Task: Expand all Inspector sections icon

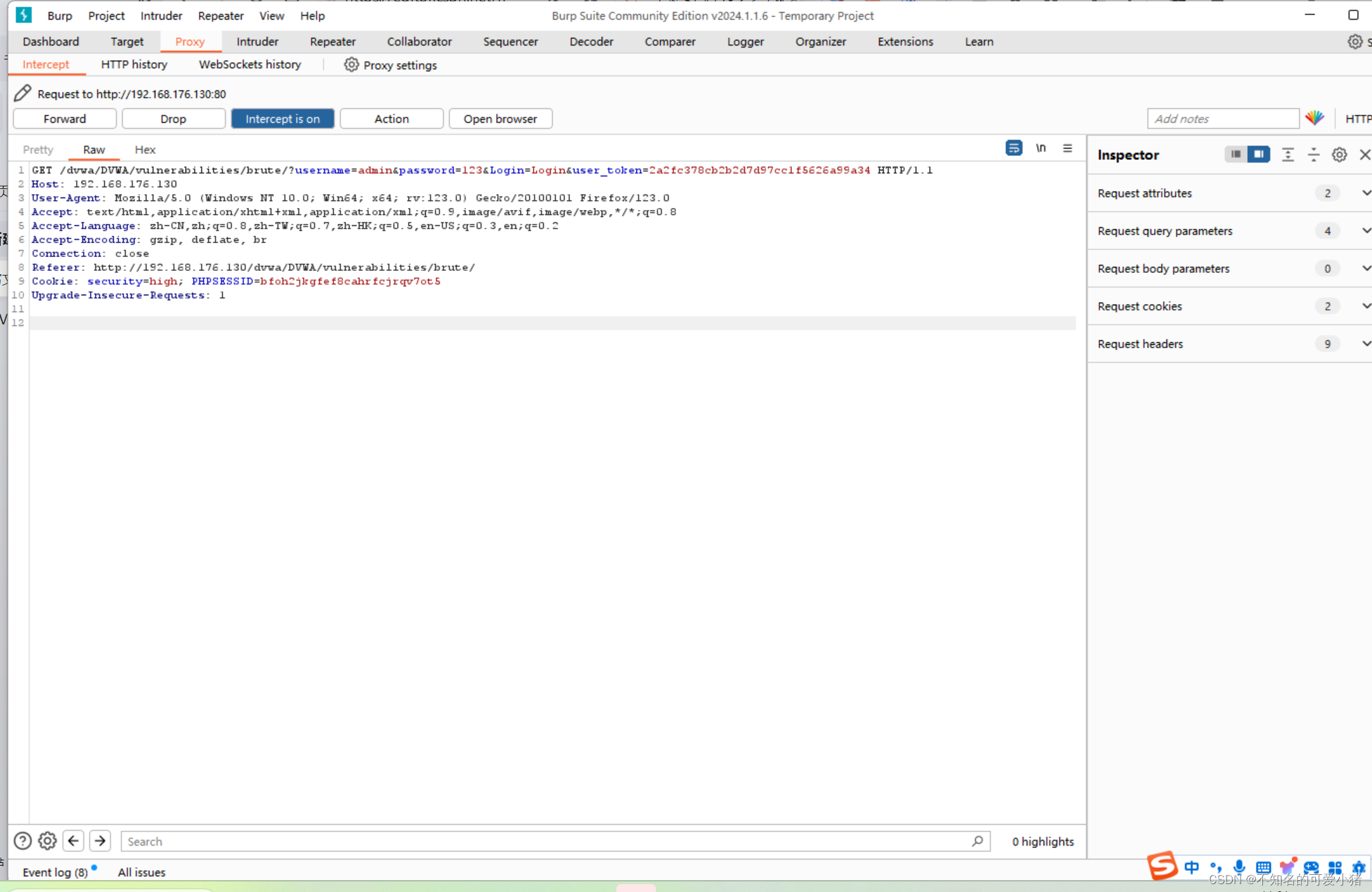Action: (x=1287, y=155)
